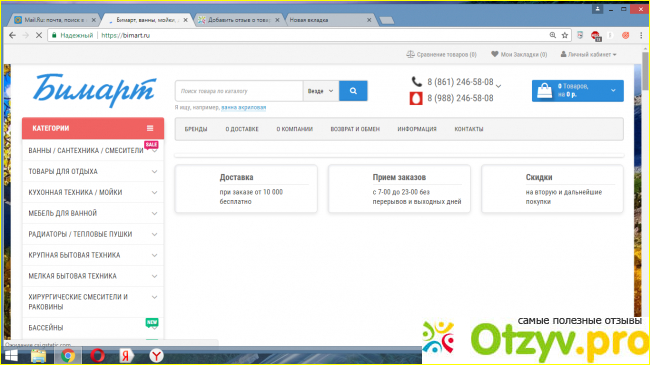Image resolution: width=650 pixels, height=365 pixels.
Task: Open the Контакты menu item
Action: (468, 129)
